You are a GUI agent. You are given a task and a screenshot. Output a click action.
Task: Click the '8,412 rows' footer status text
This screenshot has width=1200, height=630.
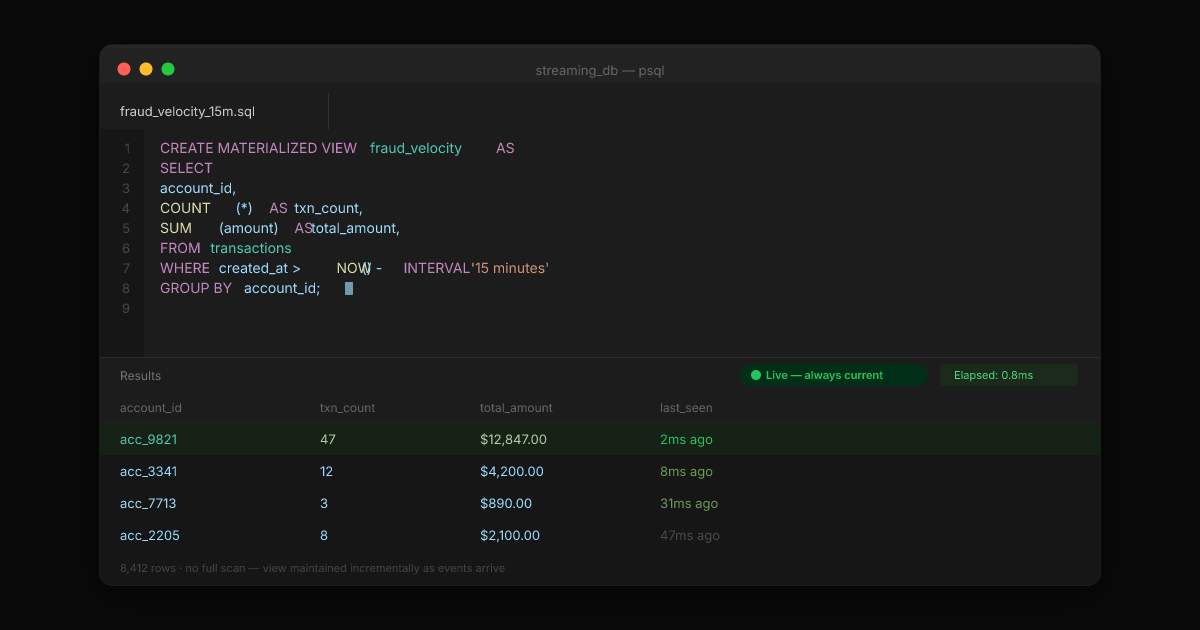(312, 568)
